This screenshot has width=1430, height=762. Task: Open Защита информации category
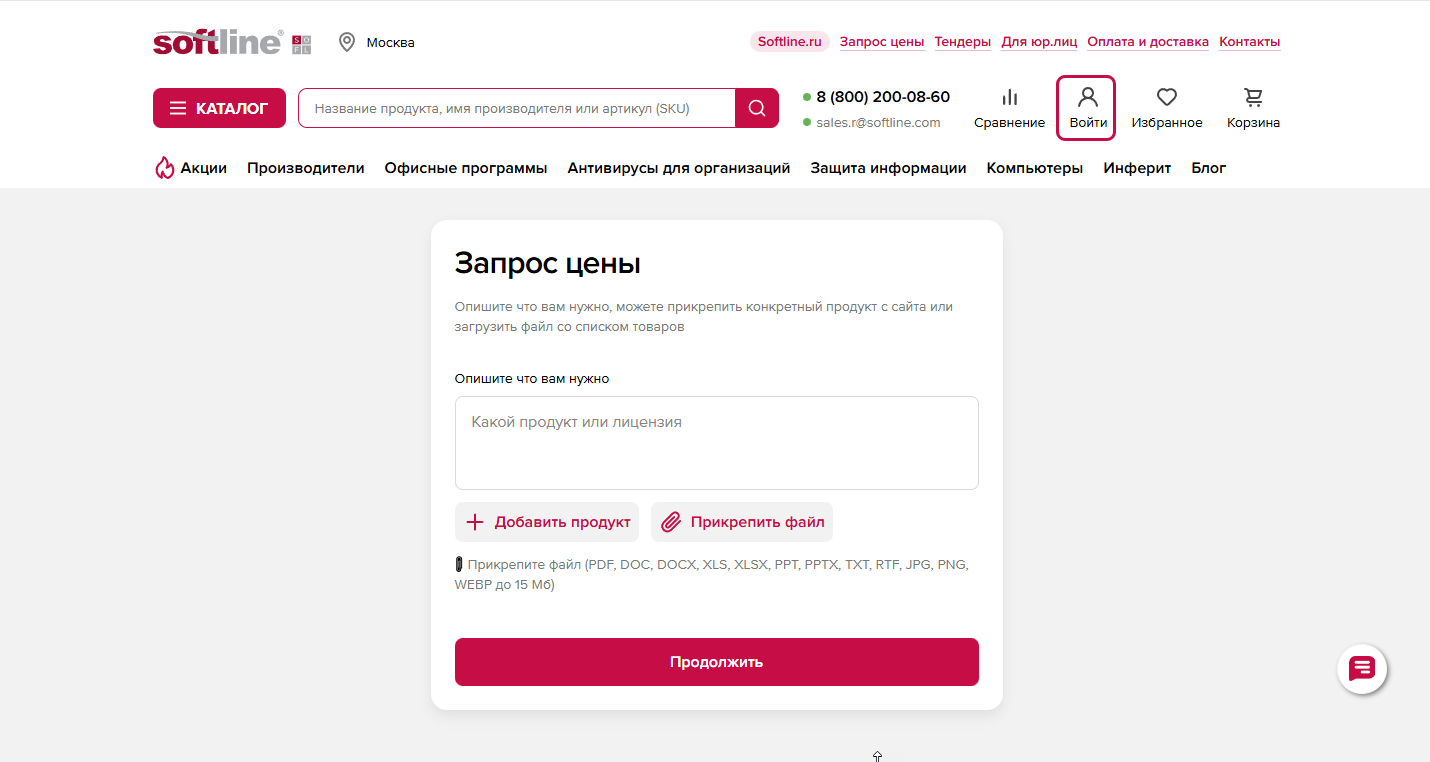[x=888, y=168]
